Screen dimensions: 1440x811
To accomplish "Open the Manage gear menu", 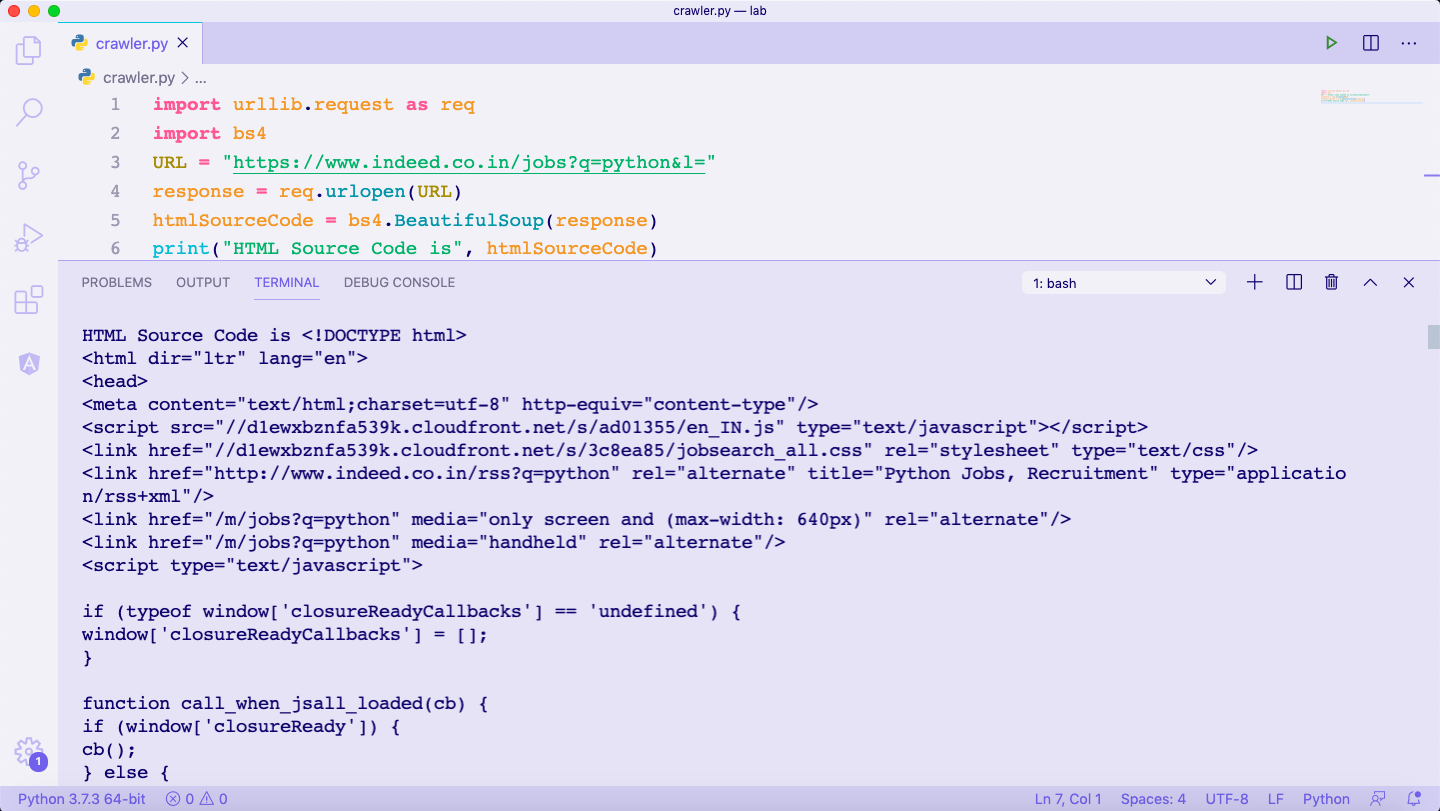I will tap(29, 752).
